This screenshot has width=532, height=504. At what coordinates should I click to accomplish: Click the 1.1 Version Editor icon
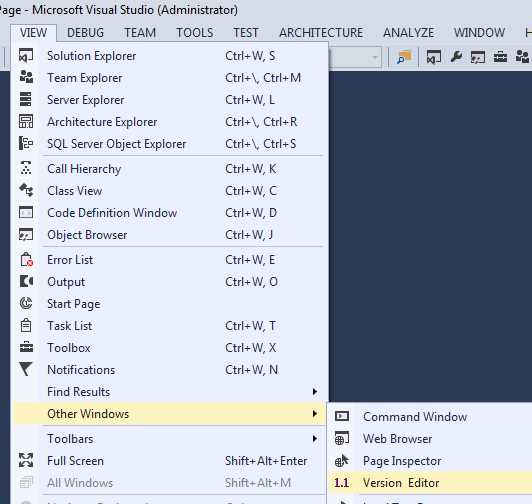(341, 483)
